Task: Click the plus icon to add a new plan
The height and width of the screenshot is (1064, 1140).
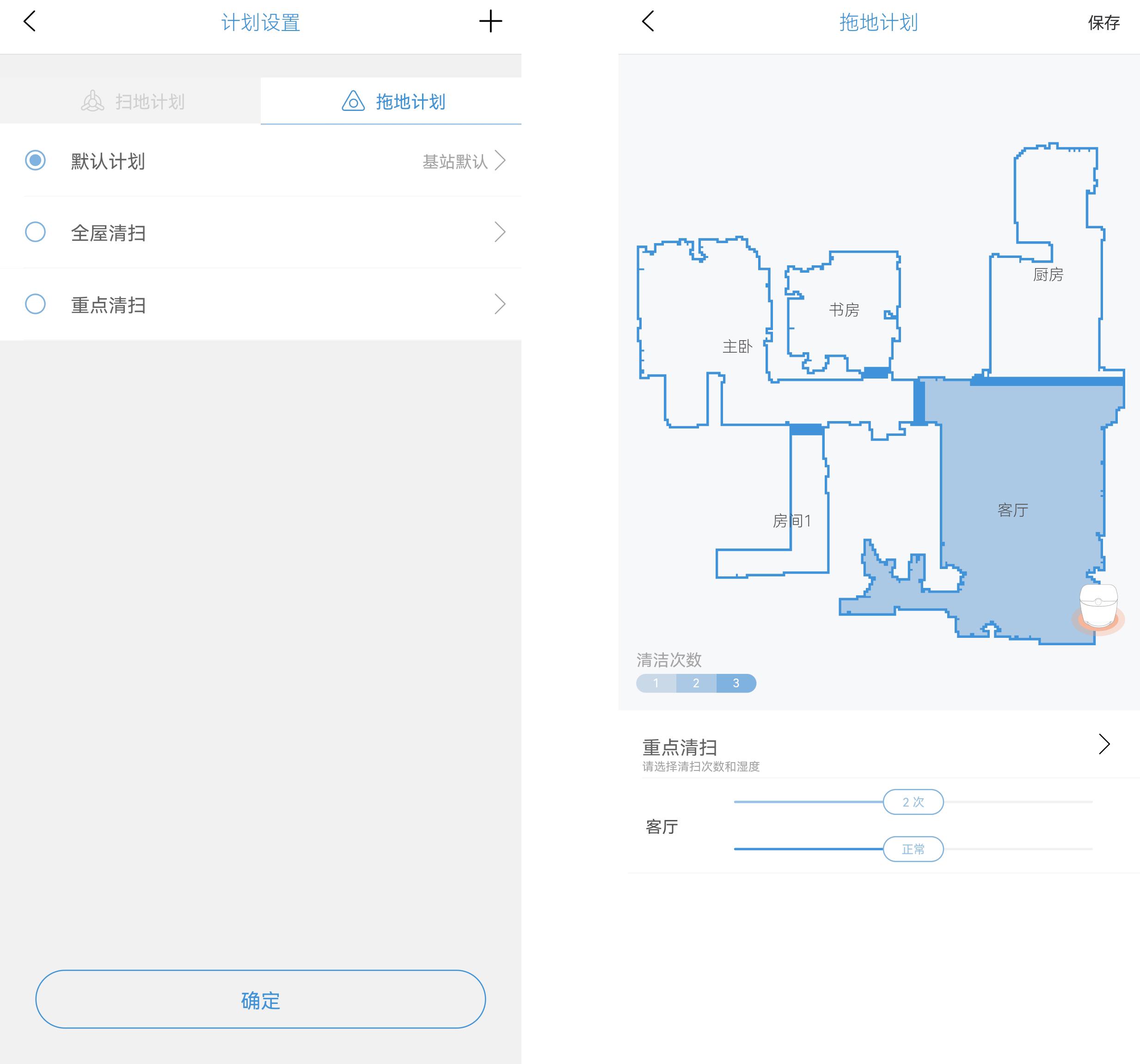Action: click(x=491, y=22)
